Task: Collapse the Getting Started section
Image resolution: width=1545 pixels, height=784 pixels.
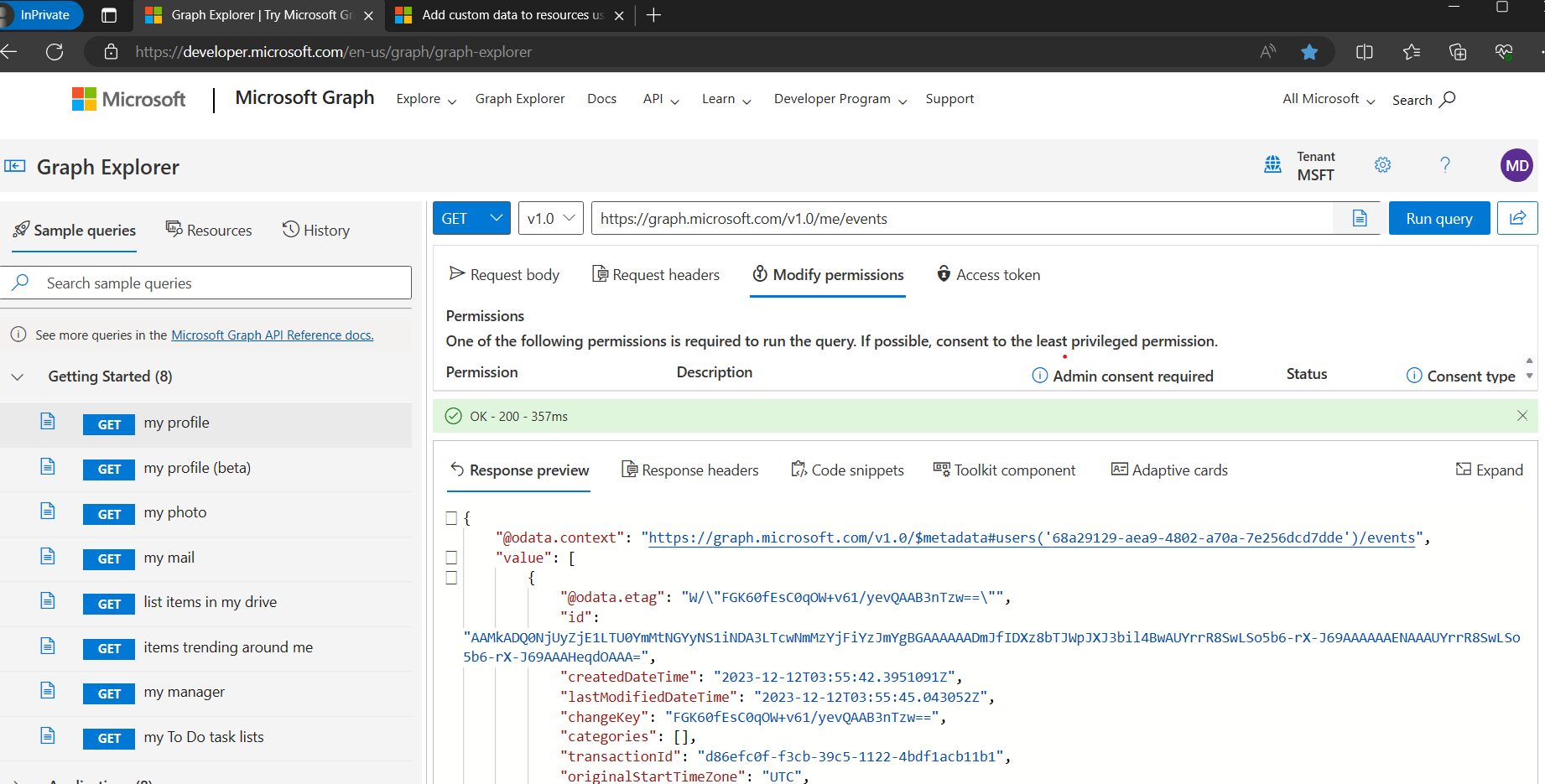Action: [18, 376]
